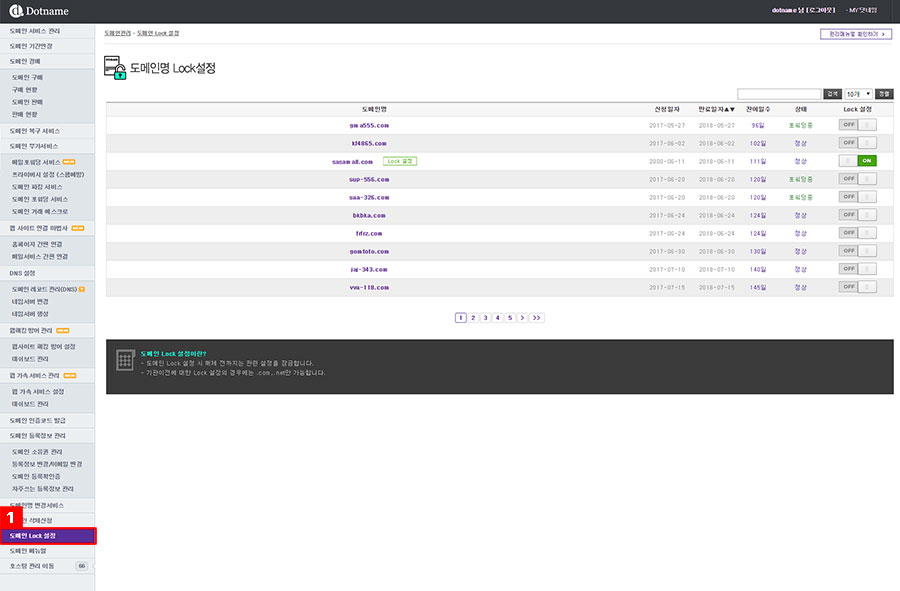Open 도메인 기간연장 sidebar menu item
The height and width of the screenshot is (591, 900).
point(31,46)
